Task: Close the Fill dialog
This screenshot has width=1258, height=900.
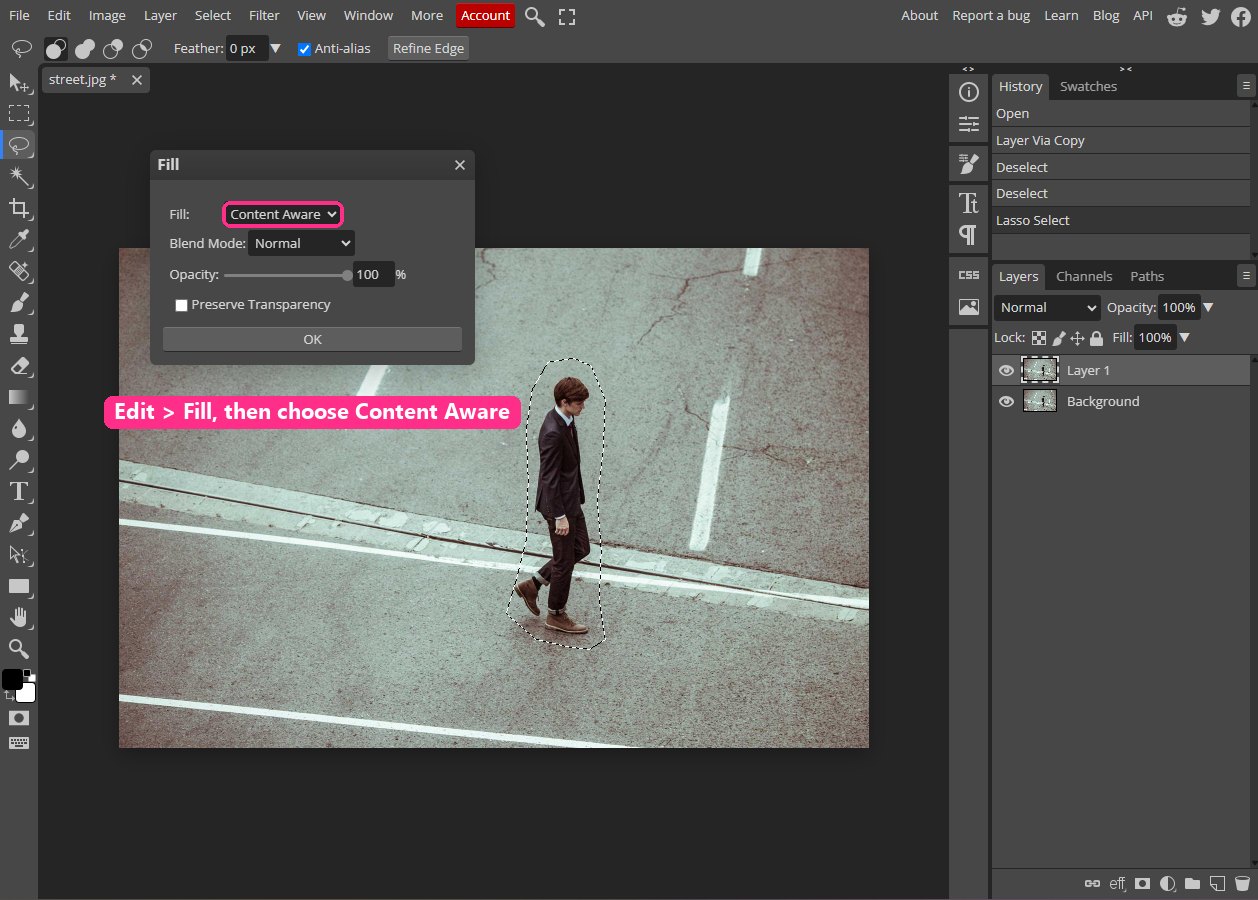Action: click(x=460, y=165)
